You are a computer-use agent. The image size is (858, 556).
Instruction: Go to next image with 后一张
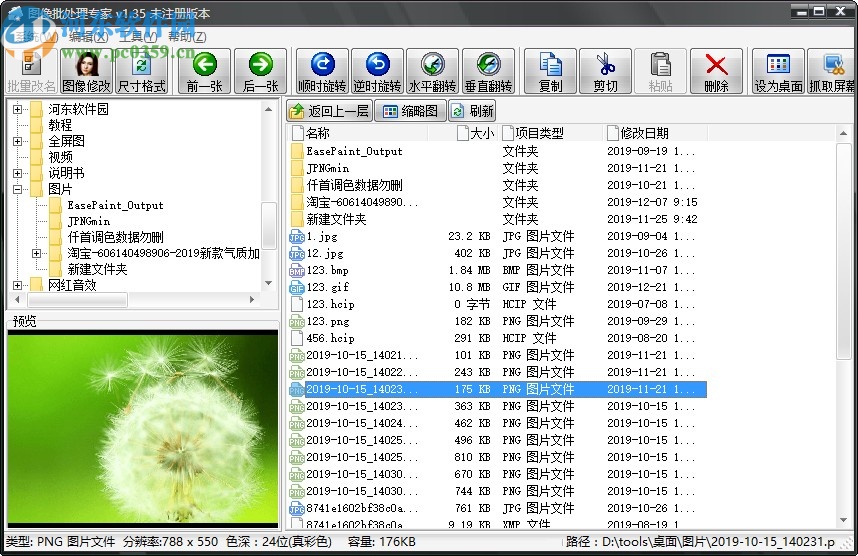pos(260,72)
